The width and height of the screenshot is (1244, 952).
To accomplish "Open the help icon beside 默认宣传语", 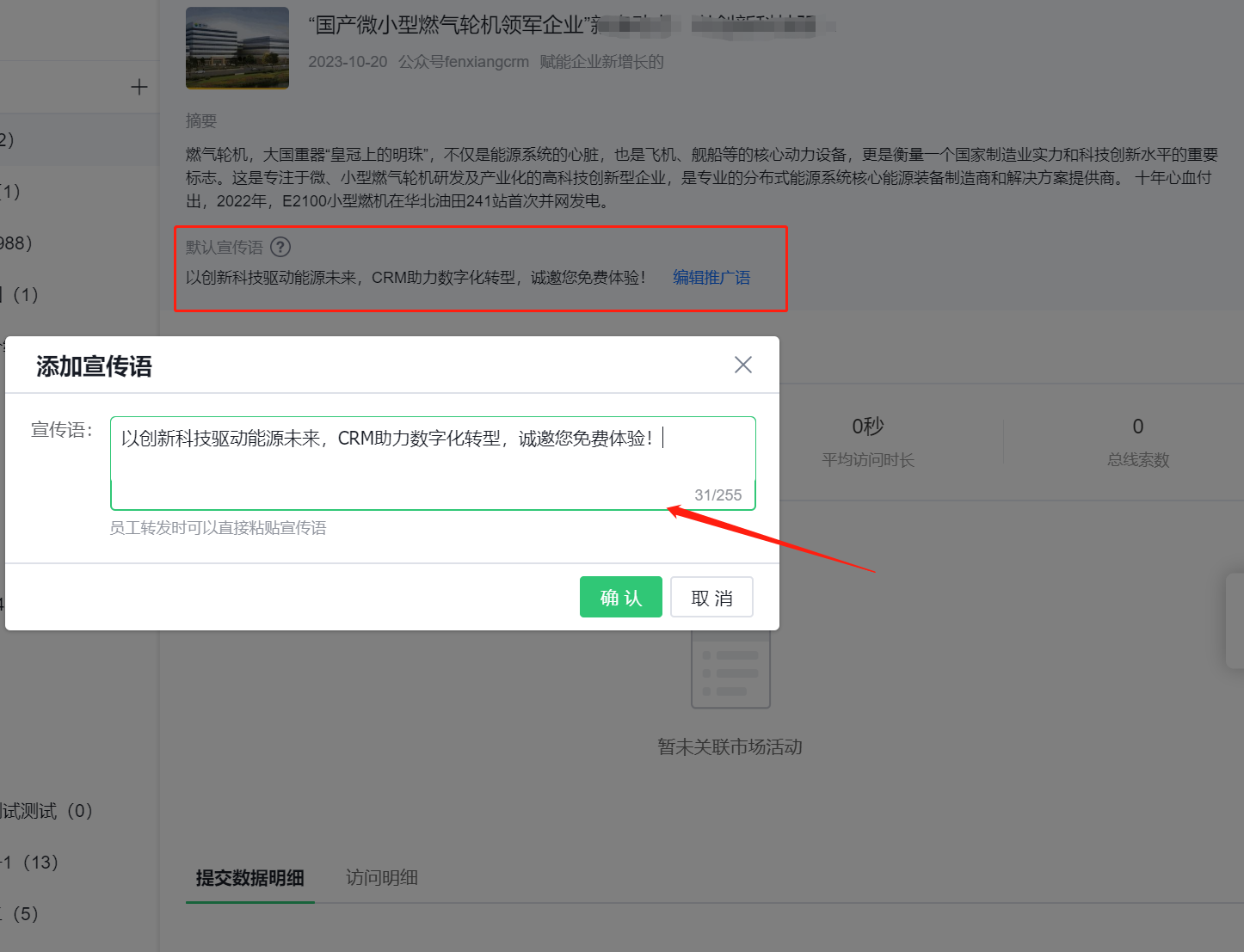I will point(280,247).
